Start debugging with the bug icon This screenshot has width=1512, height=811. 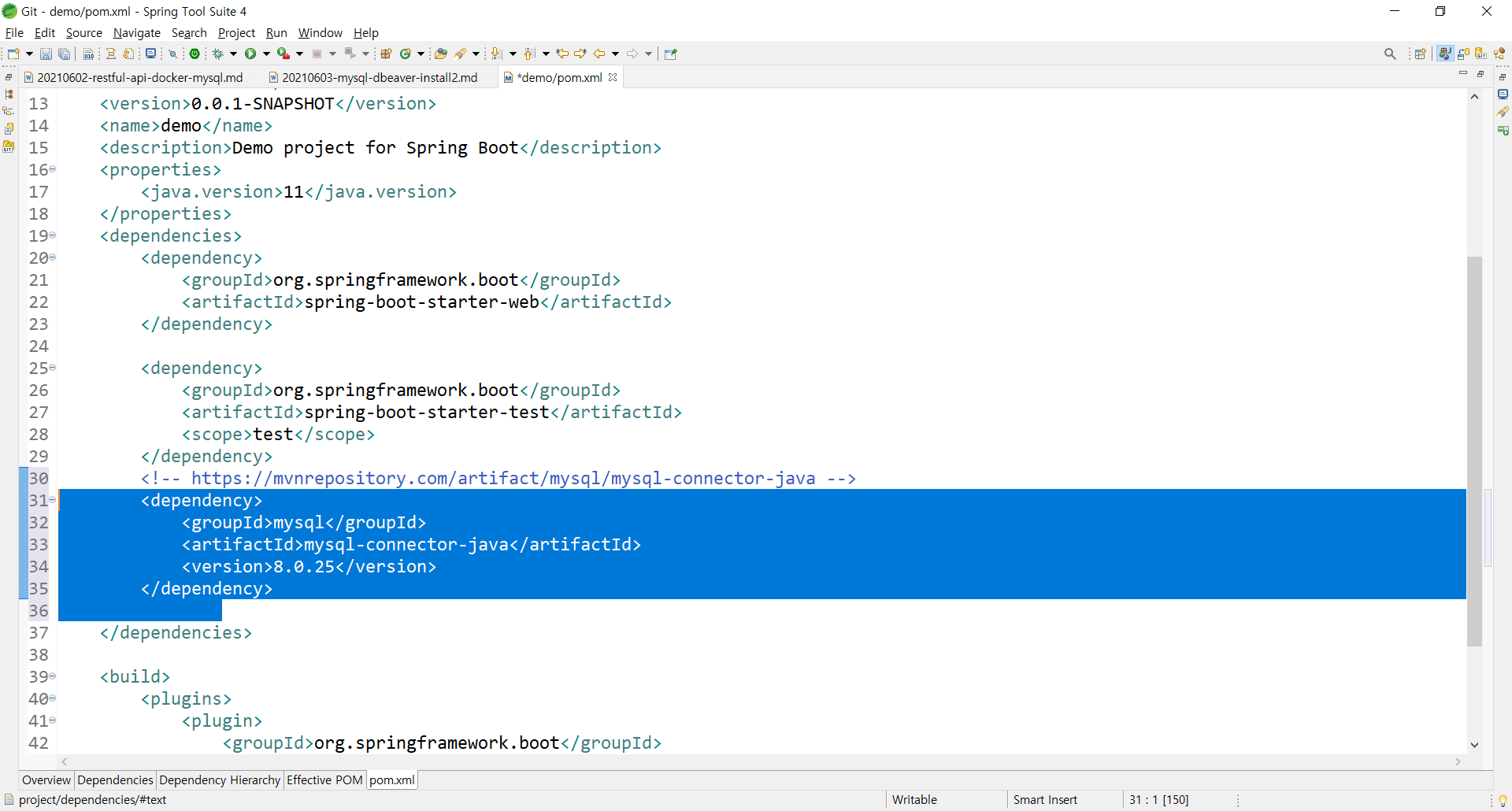218,54
